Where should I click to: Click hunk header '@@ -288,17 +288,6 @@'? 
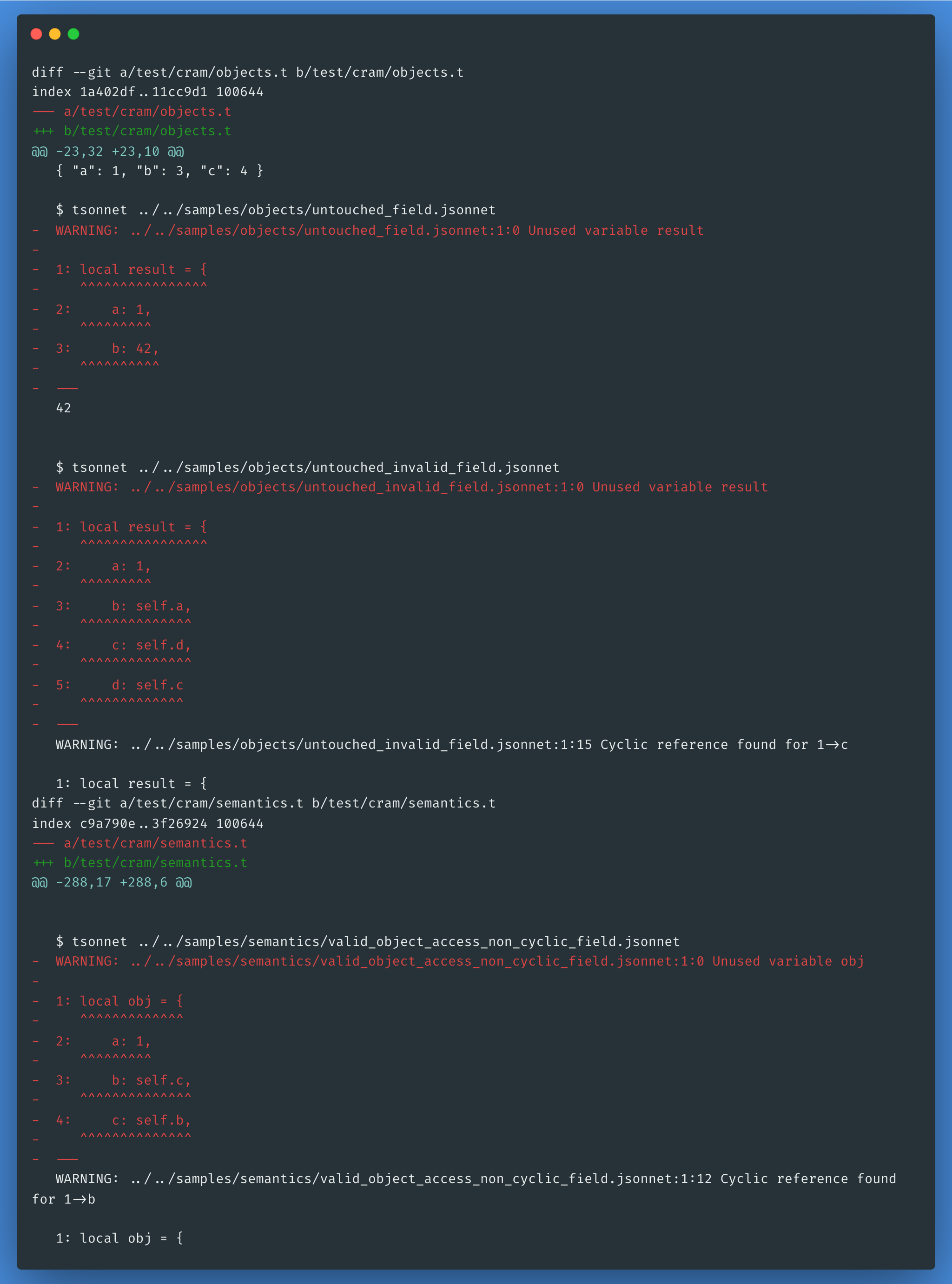[x=112, y=882]
